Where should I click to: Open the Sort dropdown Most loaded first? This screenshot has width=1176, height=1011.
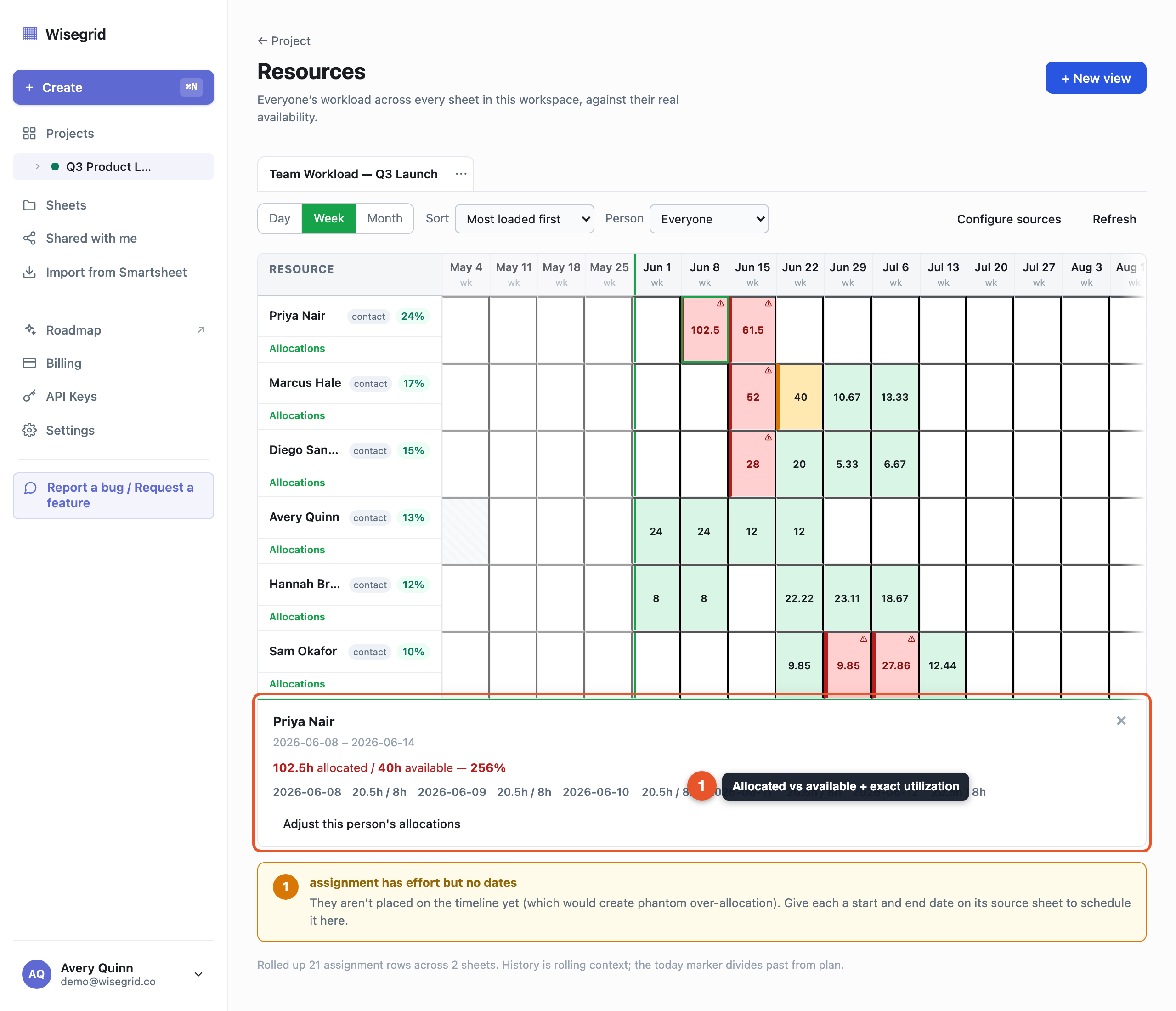coord(525,219)
